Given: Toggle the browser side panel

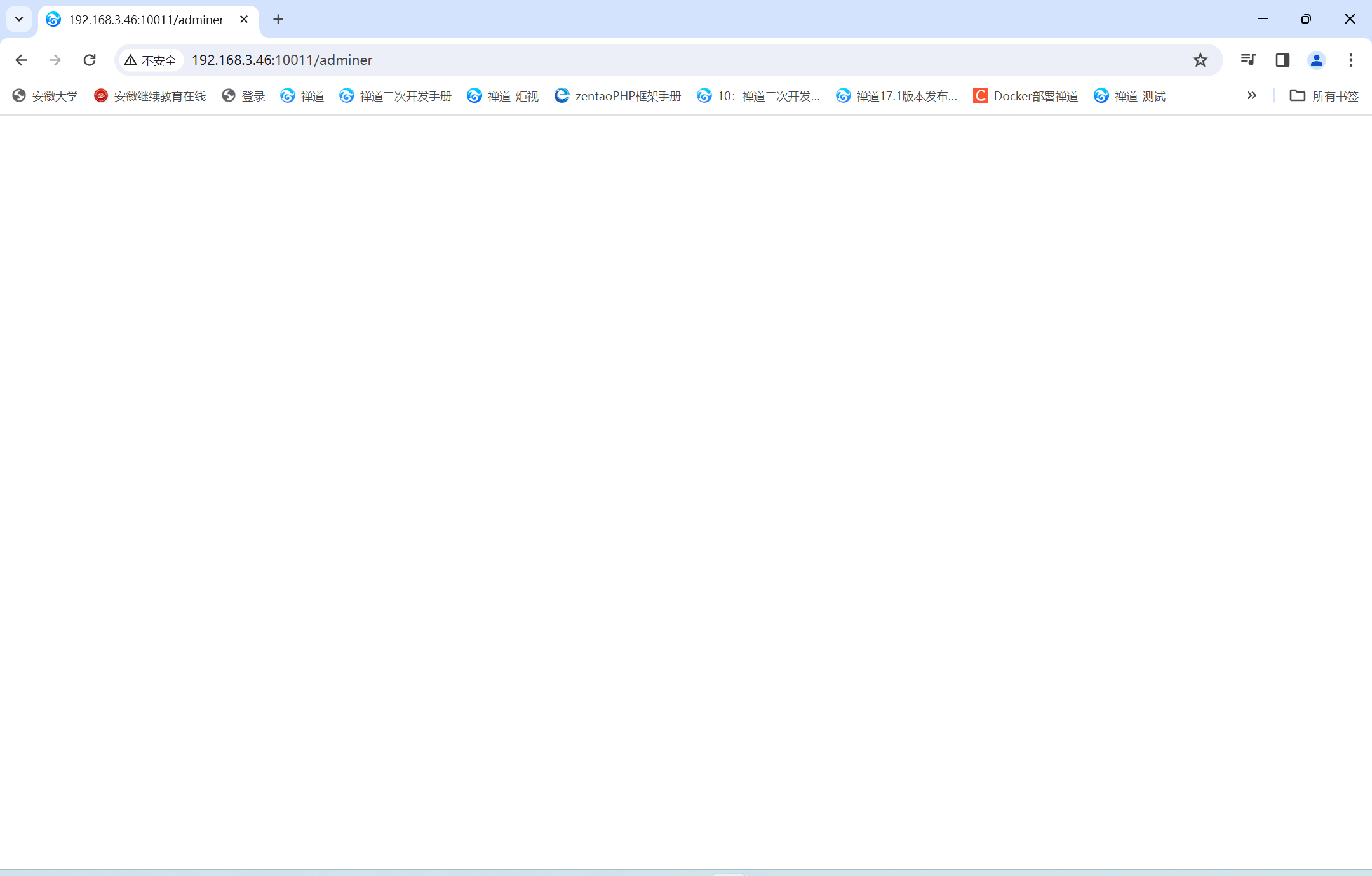Looking at the screenshot, I should [x=1282, y=60].
